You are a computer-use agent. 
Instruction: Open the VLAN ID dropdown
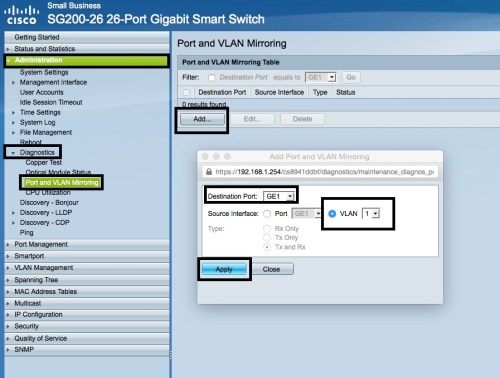click(371, 214)
